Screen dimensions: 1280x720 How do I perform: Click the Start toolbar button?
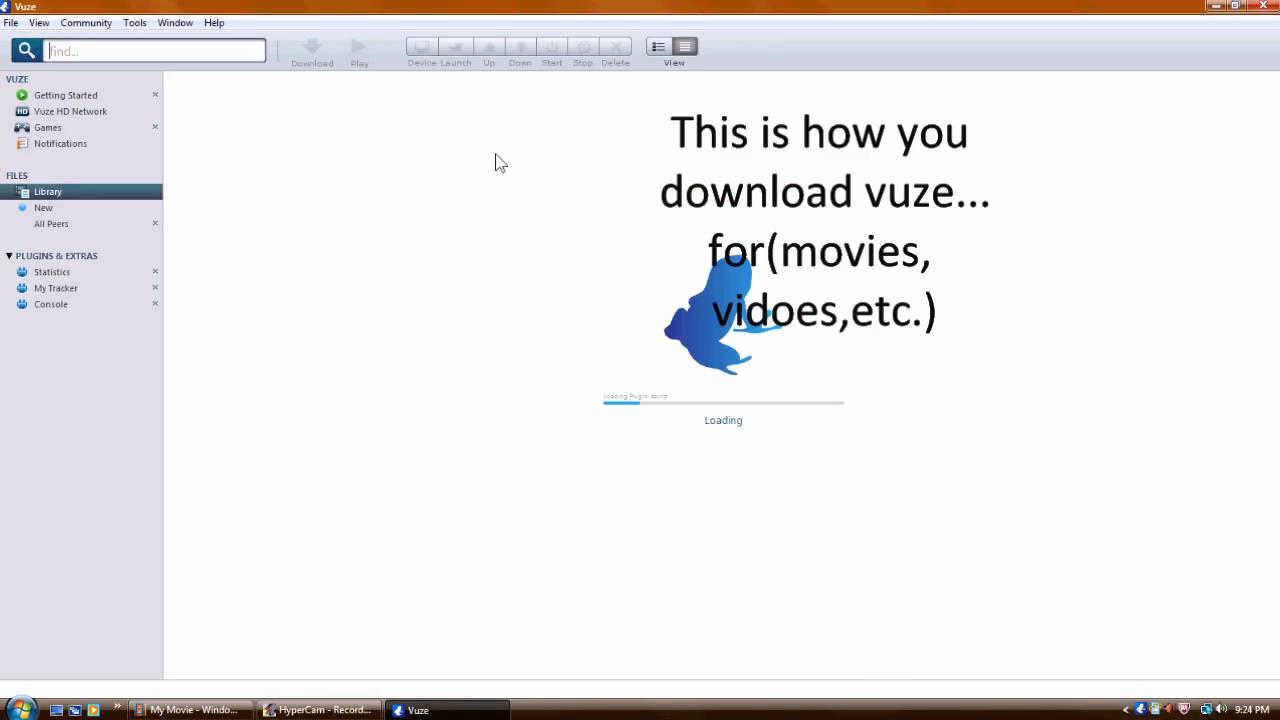(x=552, y=47)
